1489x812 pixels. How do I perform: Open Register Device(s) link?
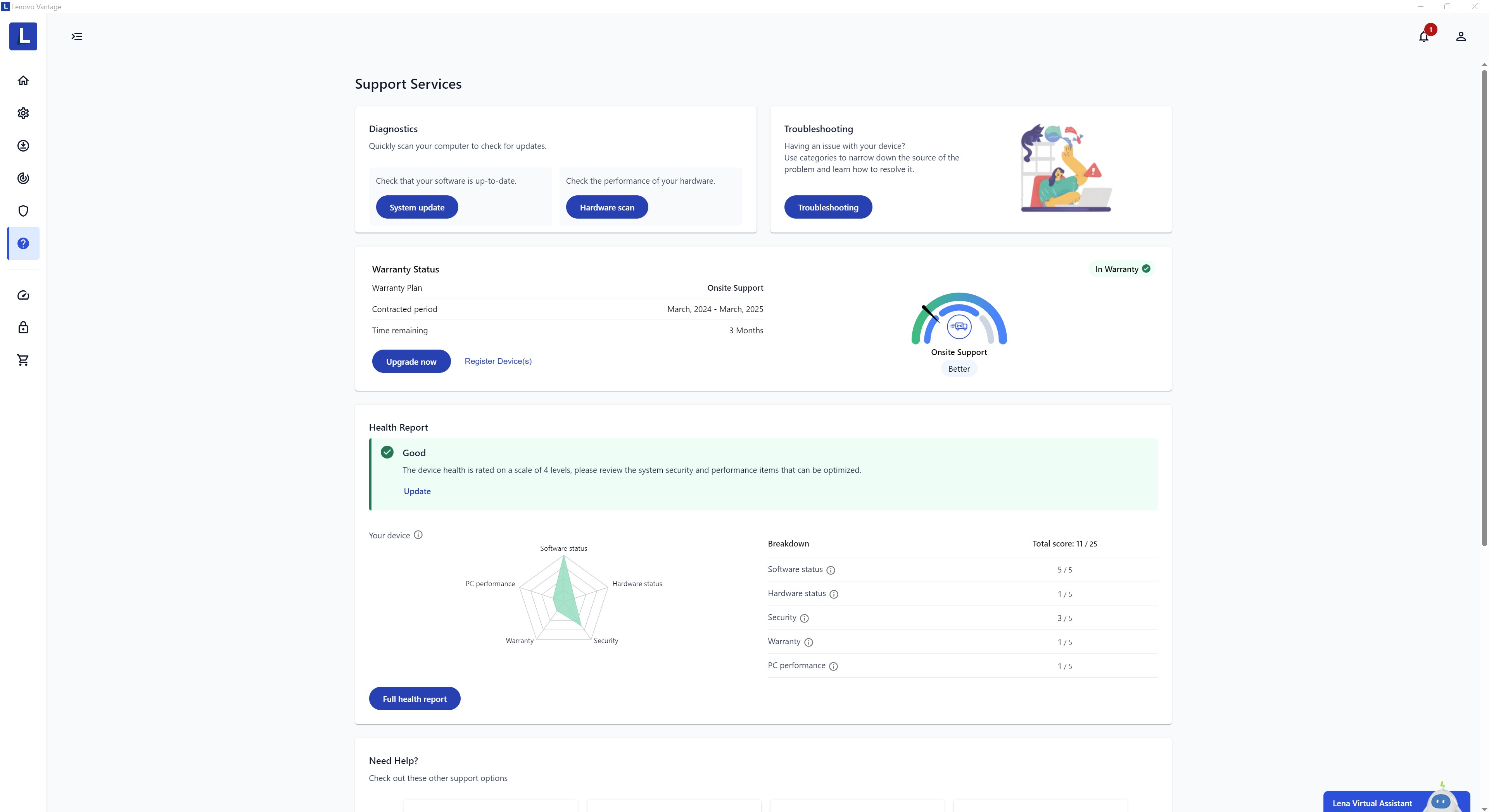point(497,360)
